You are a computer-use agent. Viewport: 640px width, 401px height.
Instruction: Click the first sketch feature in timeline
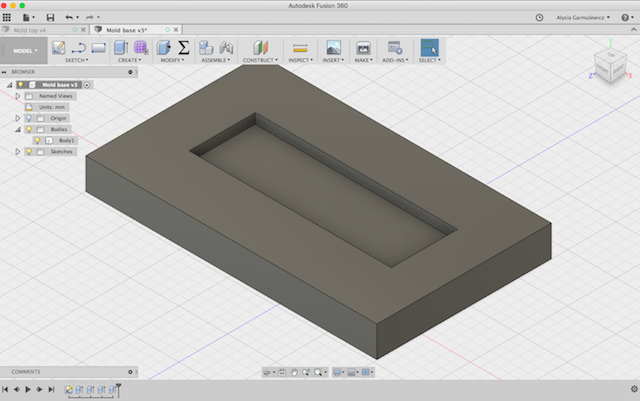[69, 390]
